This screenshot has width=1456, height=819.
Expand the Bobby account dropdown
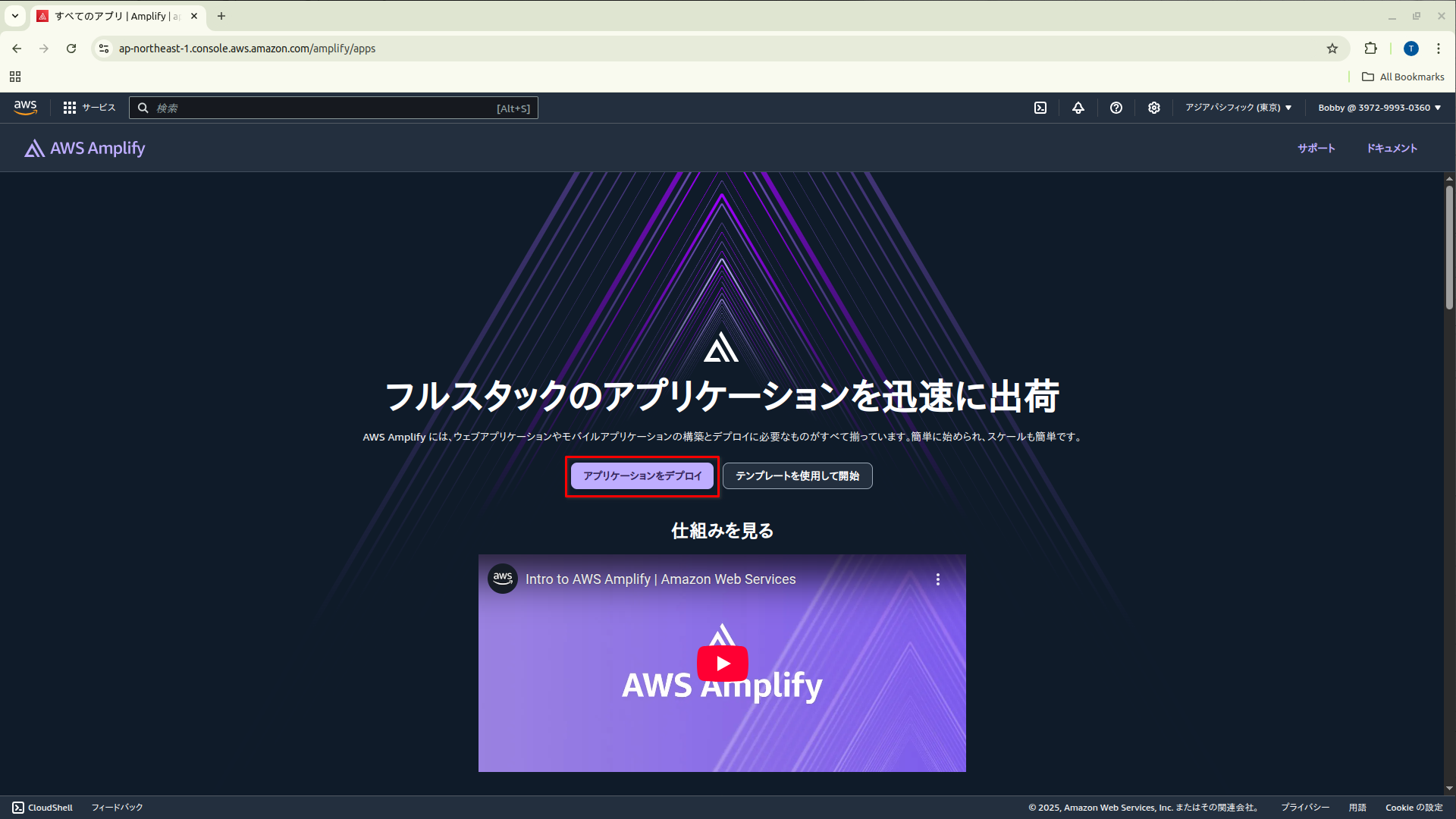pos(1379,108)
